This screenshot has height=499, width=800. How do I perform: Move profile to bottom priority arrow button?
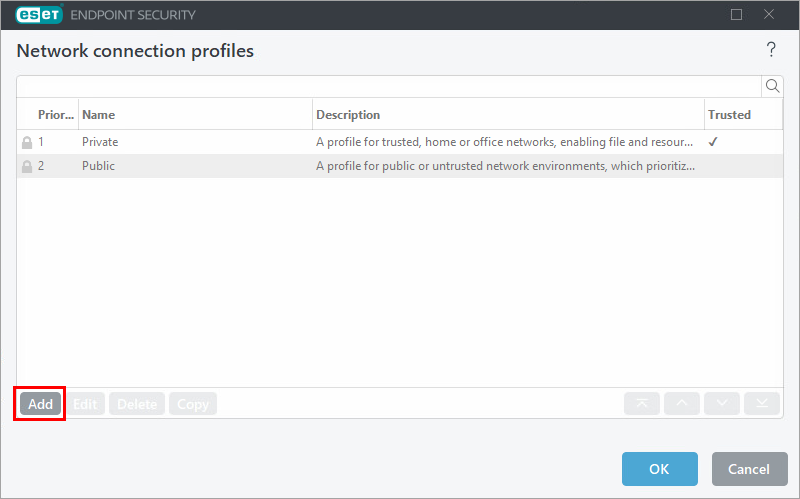pos(762,404)
